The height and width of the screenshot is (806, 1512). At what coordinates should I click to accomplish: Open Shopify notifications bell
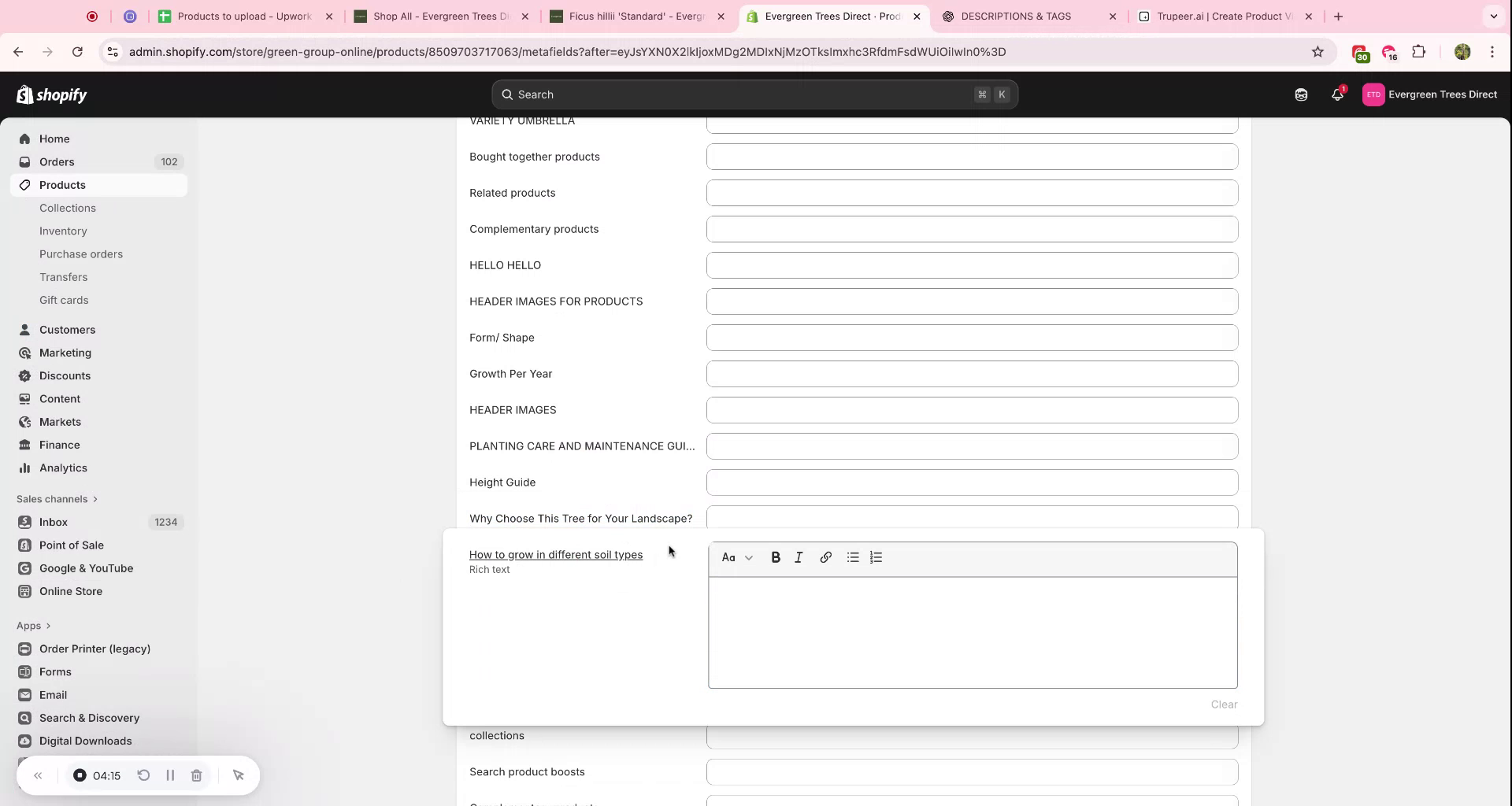coord(1337,94)
